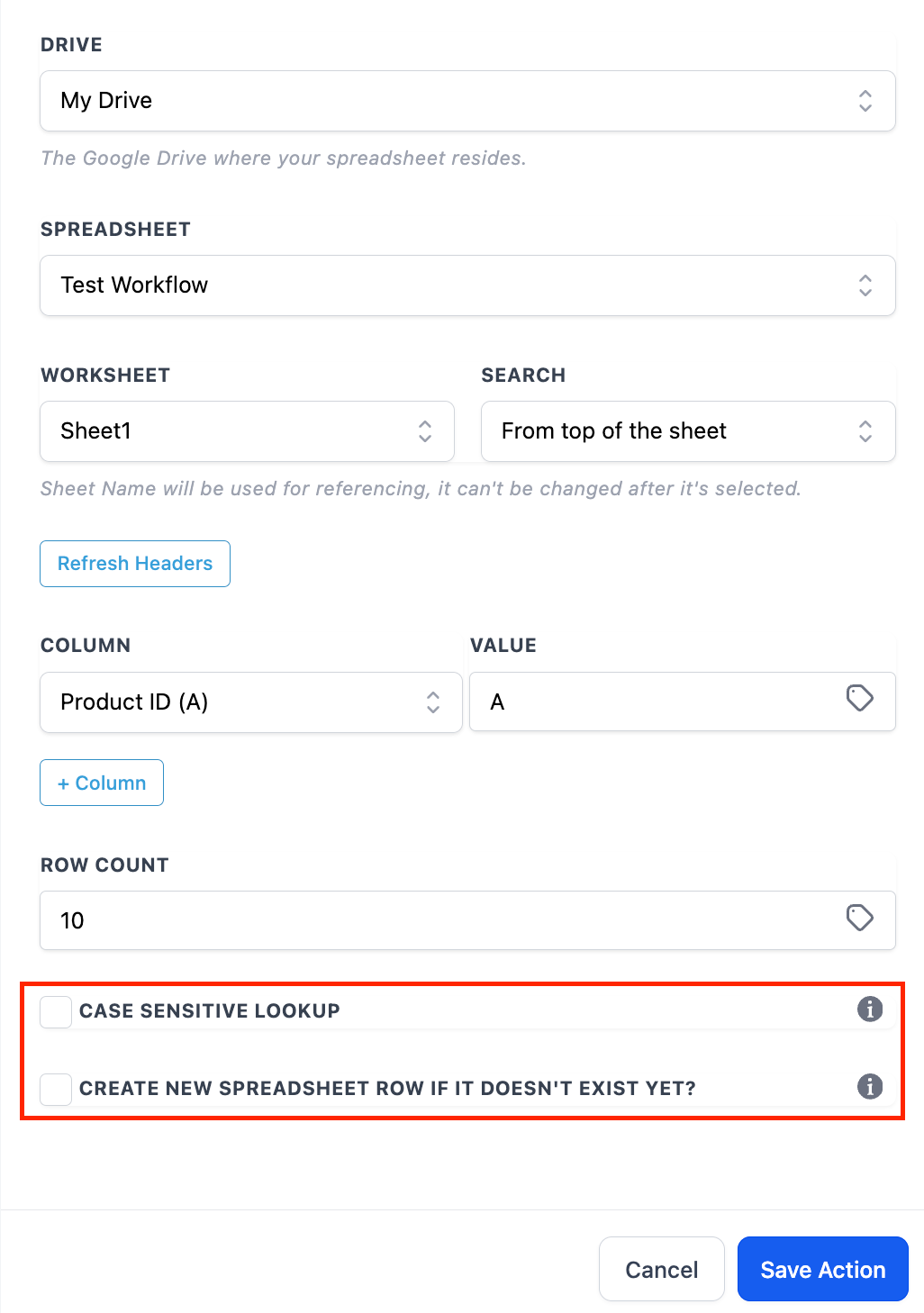Screen dimensions: 924x1313
Task: Click the create new spreadsheet row label
Action: [x=387, y=1089]
